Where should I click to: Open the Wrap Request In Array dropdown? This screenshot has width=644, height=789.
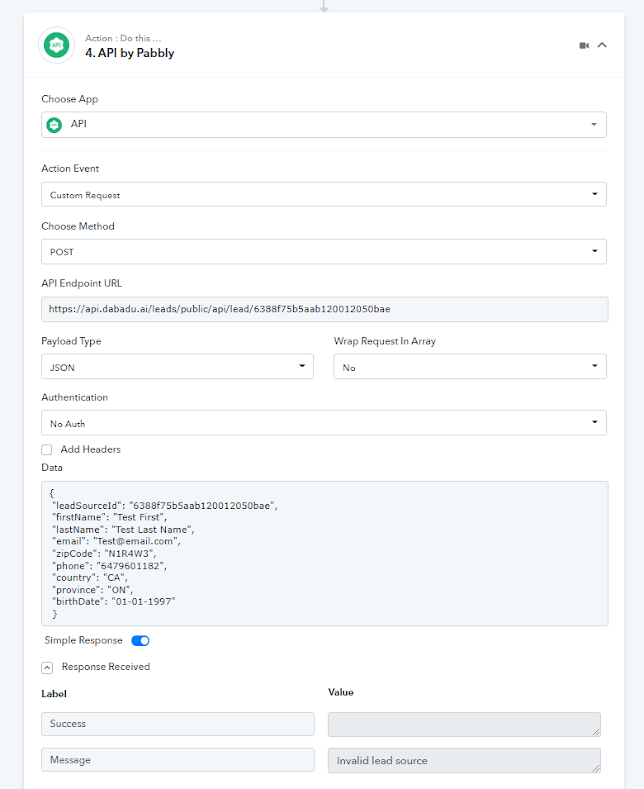coord(470,366)
